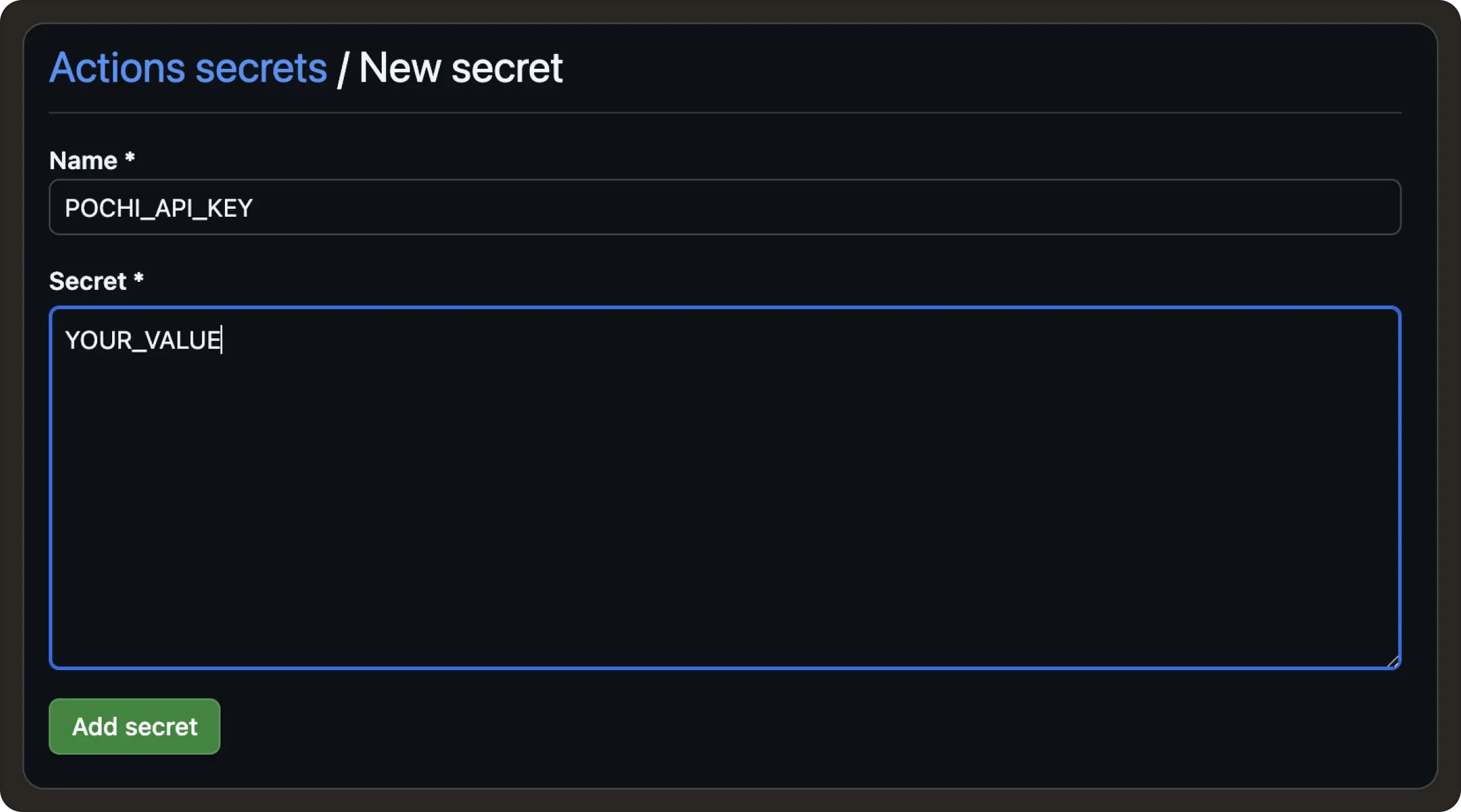Click the New secret heading text
Screen dimensions: 1461x812
tap(460, 68)
